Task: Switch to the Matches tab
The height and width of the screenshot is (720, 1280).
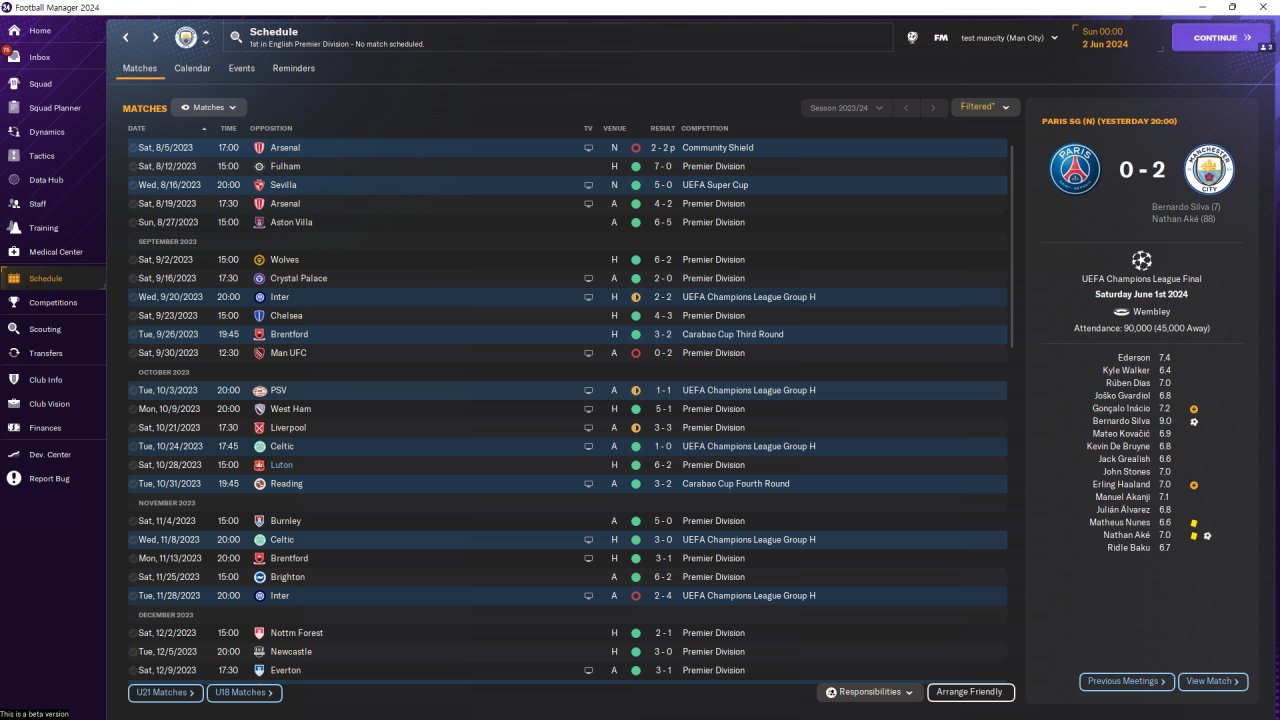Action: pyautogui.click(x=140, y=68)
